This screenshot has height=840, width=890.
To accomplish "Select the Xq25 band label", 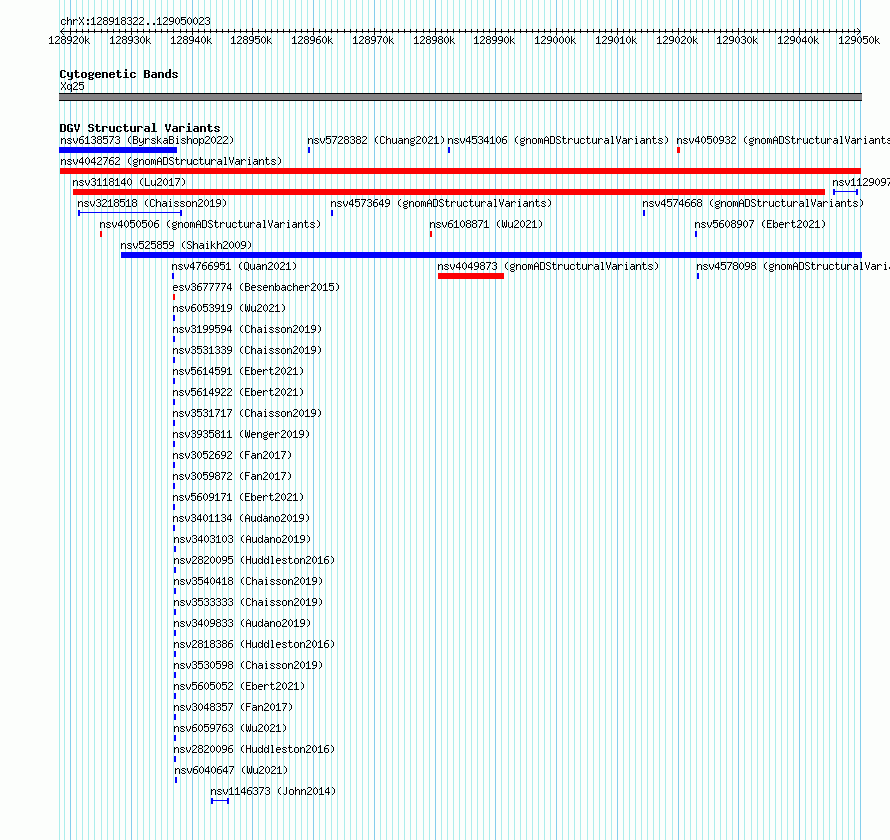I will click(x=72, y=86).
